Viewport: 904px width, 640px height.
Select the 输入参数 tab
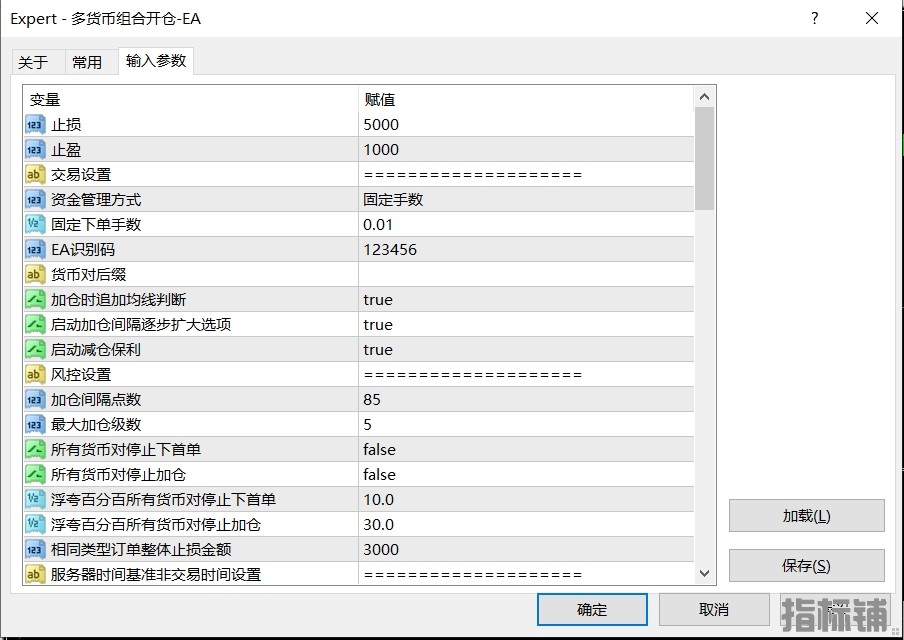point(156,61)
